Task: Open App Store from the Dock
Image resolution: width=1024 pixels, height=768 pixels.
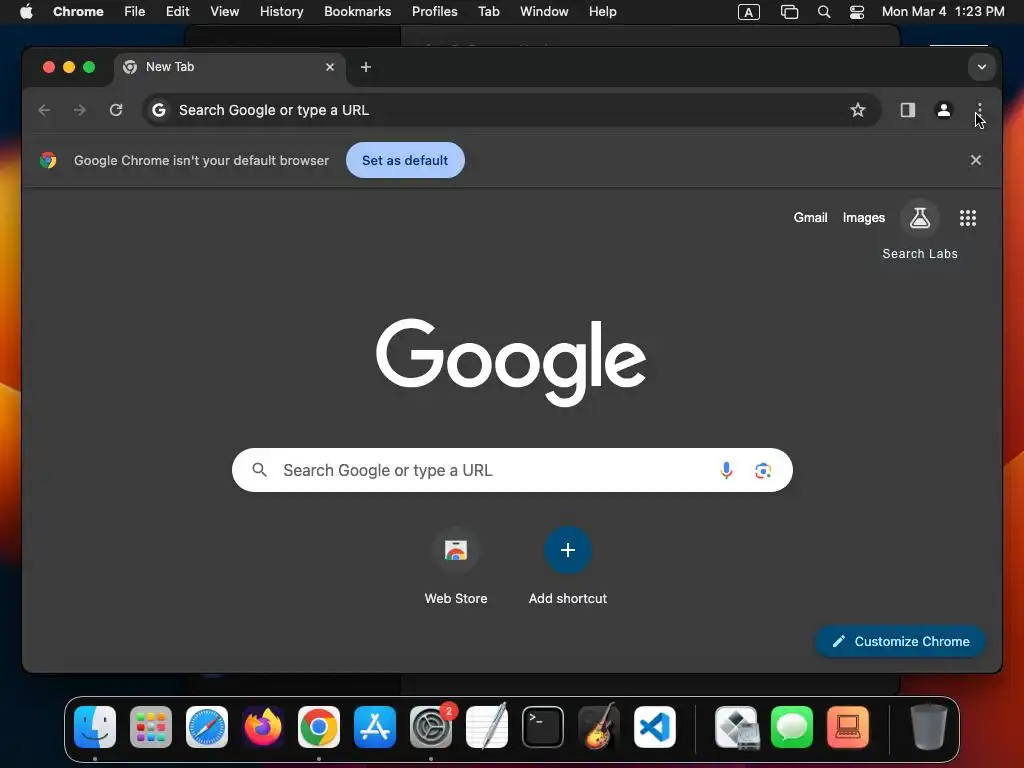Action: tap(375, 727)
